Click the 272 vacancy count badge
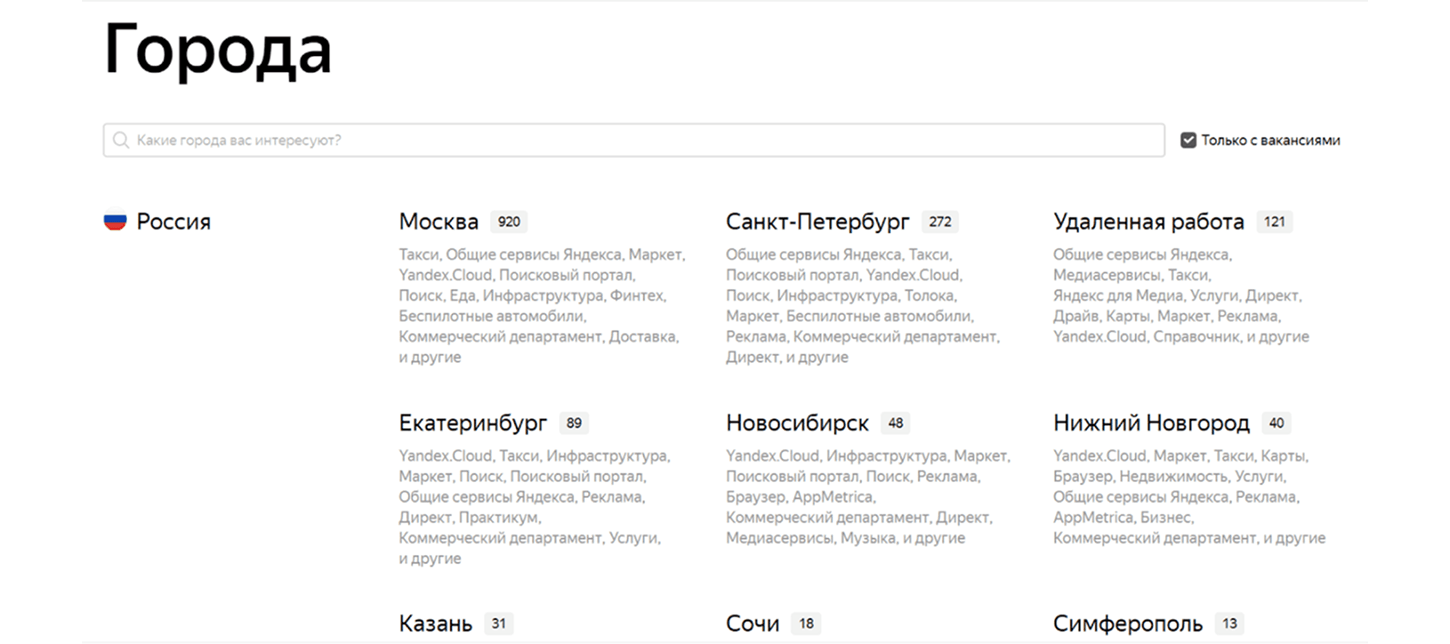This screenshot has height=644, width=1450. click(939, 222)
